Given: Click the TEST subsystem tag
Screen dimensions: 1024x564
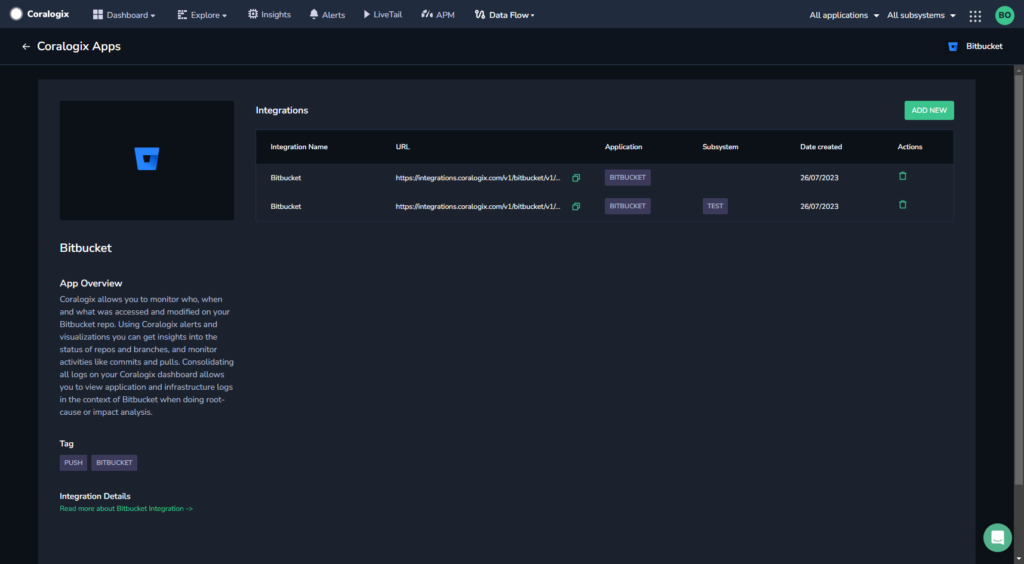Looking at the screenshot, I should [715, 206].
